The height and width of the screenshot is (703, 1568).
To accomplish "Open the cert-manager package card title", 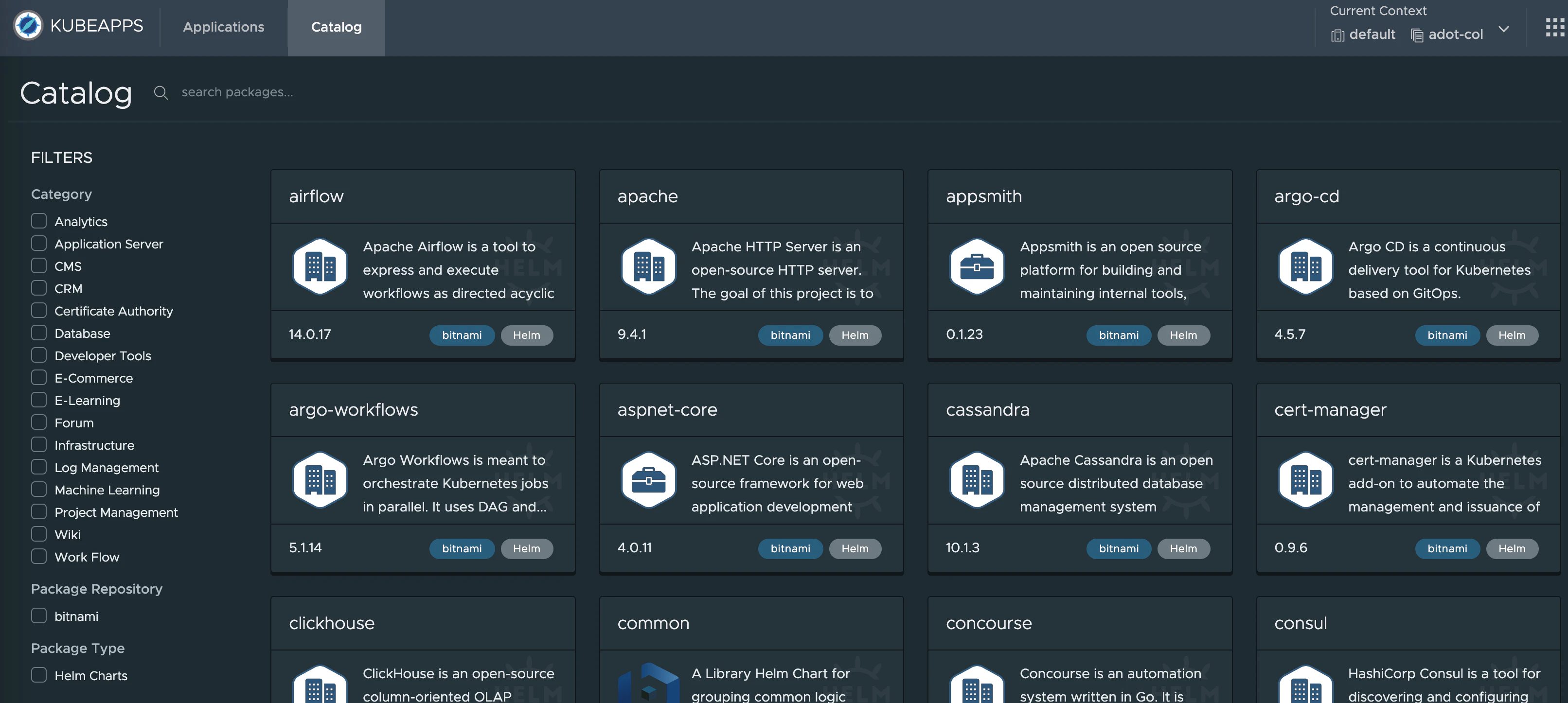I will coord(1330,410).
